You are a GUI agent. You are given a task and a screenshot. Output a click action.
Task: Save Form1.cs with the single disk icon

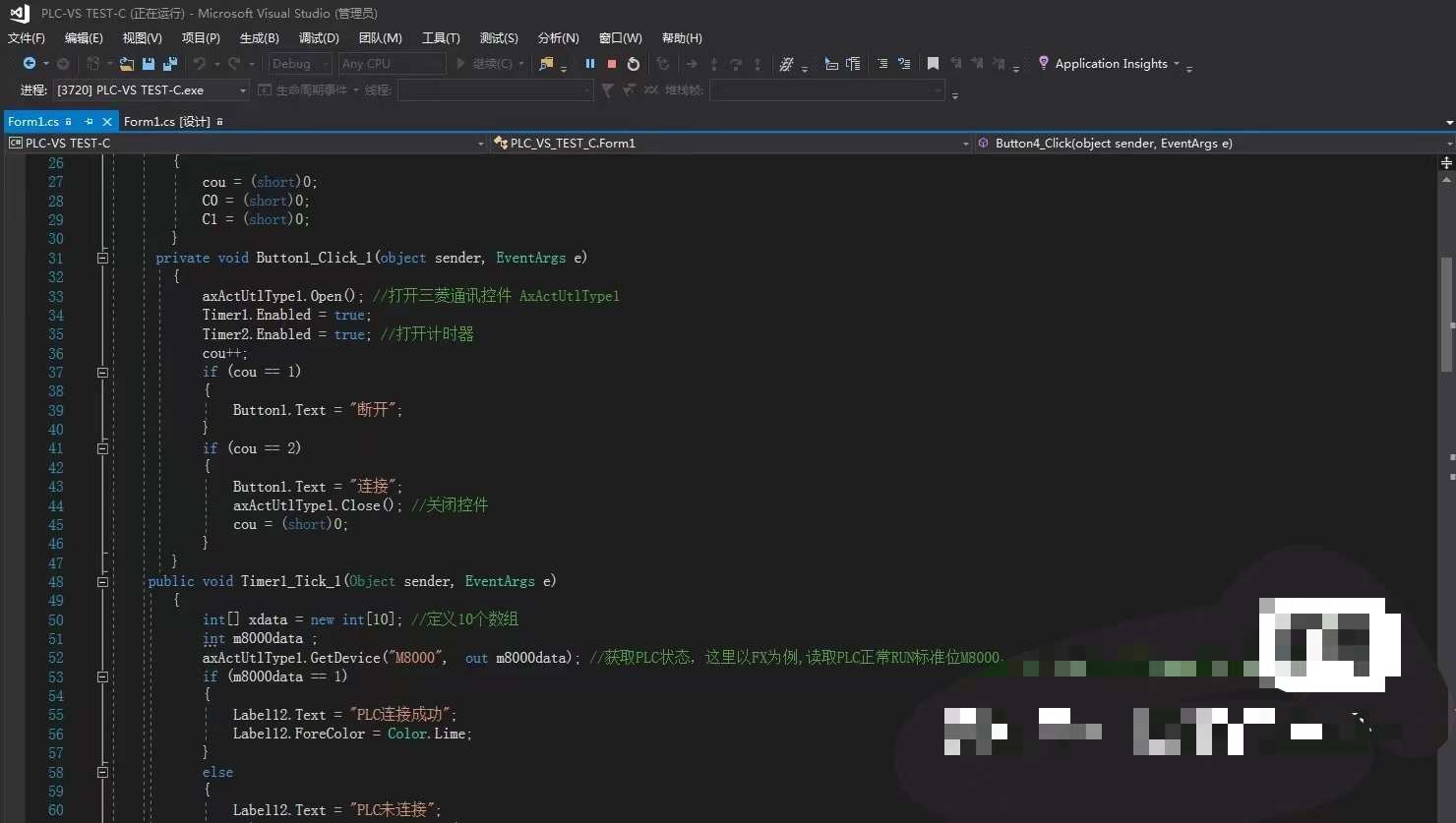click(x=149, y=64)
